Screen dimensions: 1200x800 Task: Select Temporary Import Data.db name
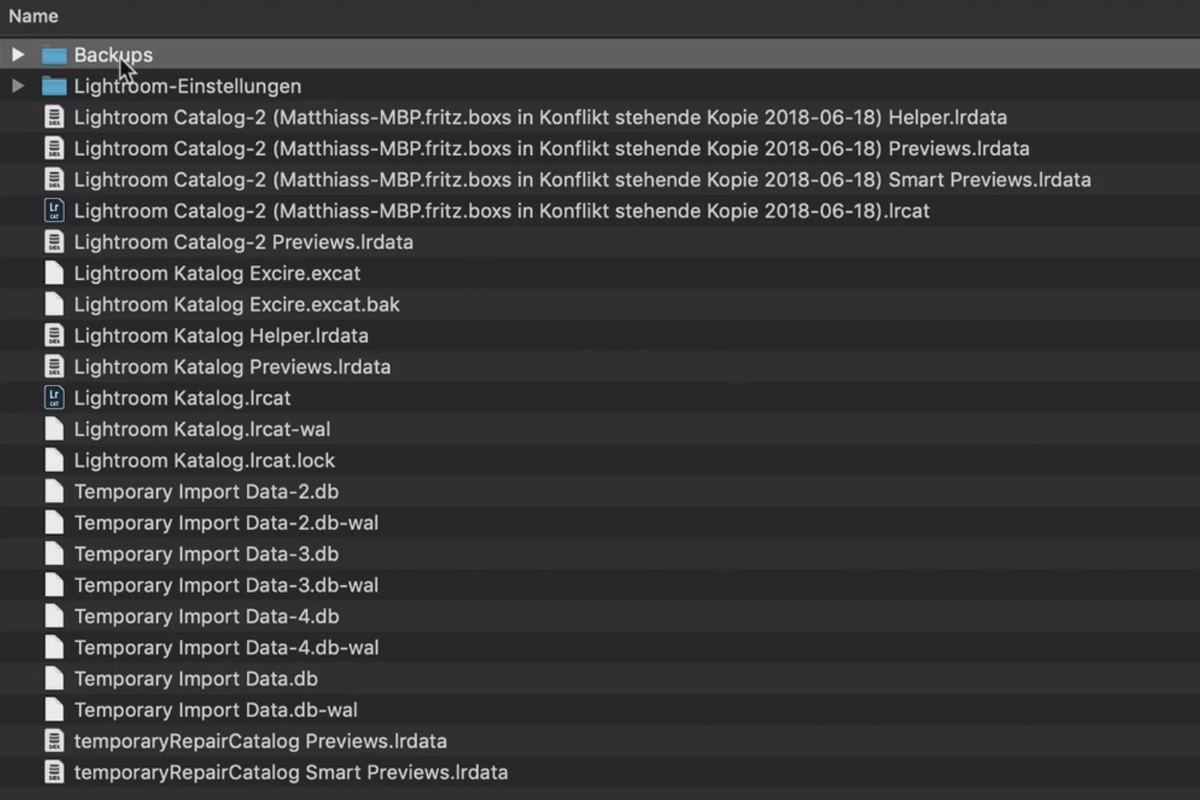point(196,679)
